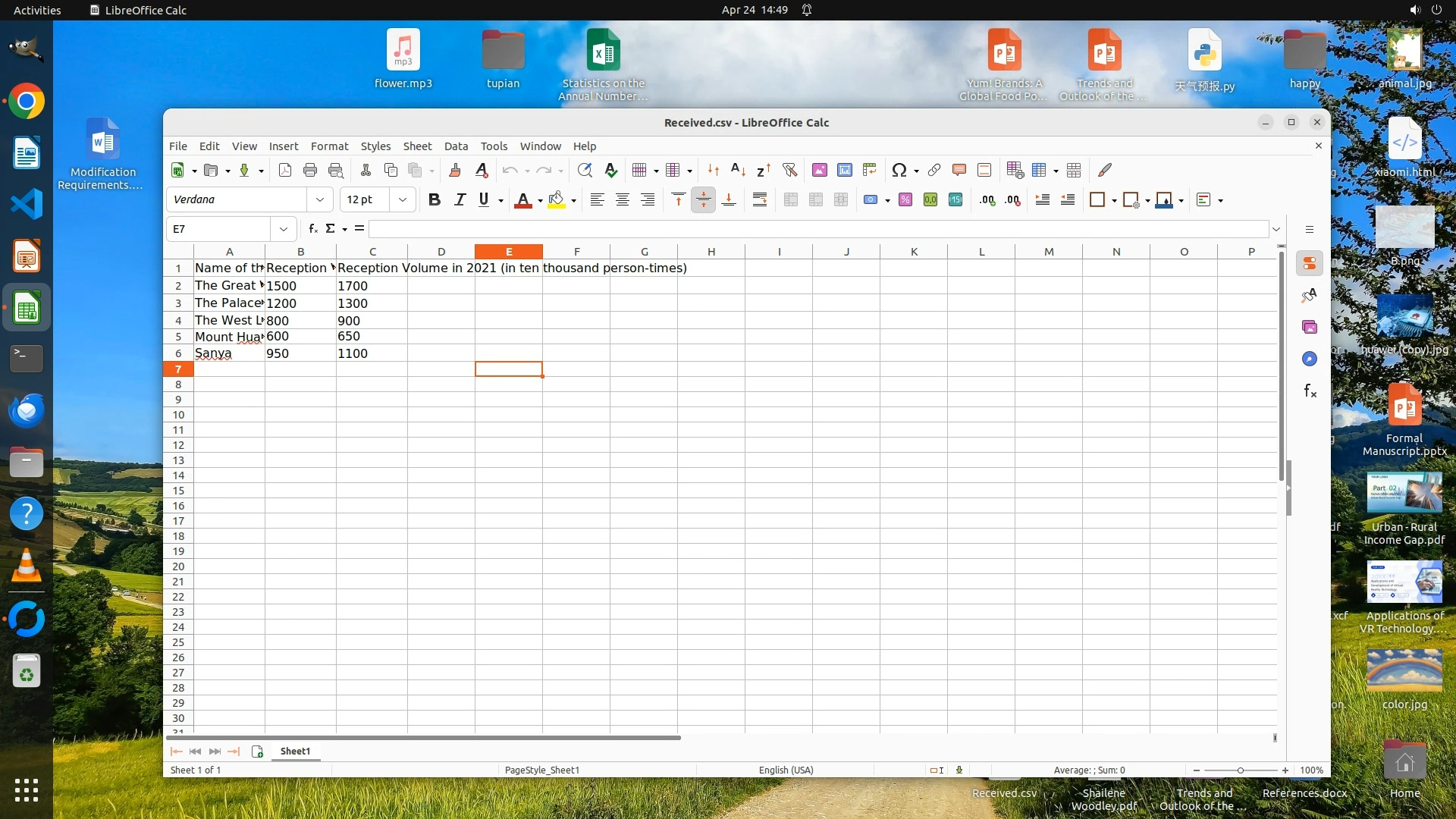
Task: Click the Clone Formatting paintbrush icon
Action: pos(455,170)
